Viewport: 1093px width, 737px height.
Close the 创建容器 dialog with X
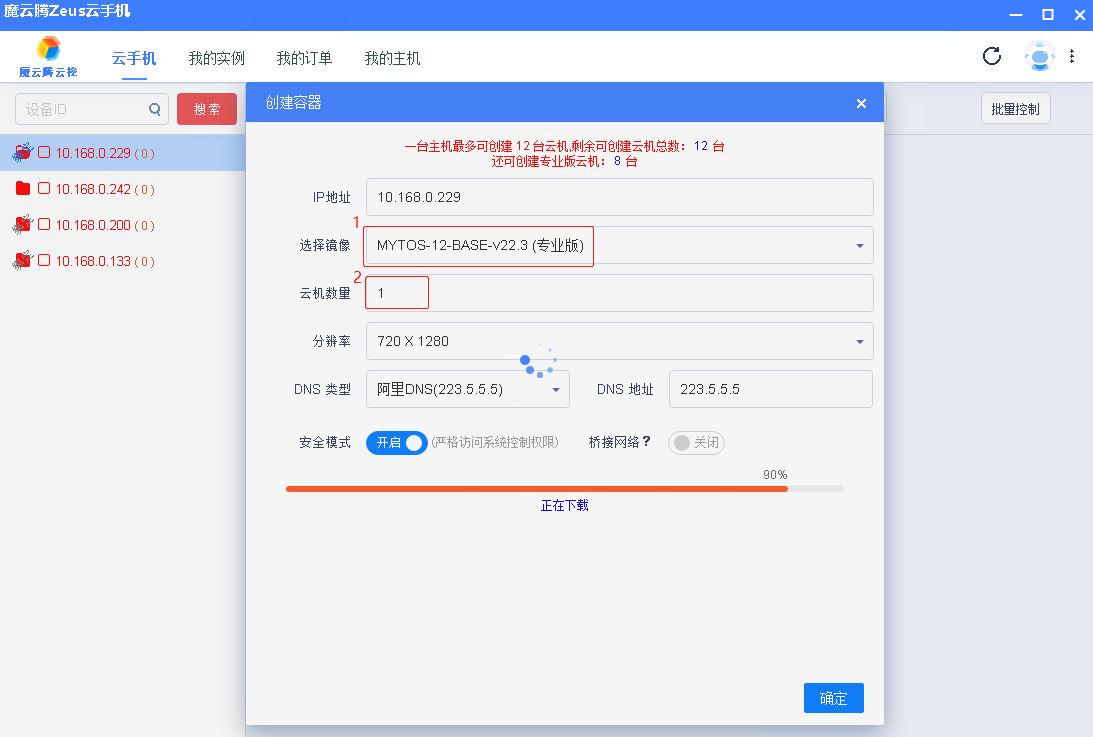tap(861, 103)
